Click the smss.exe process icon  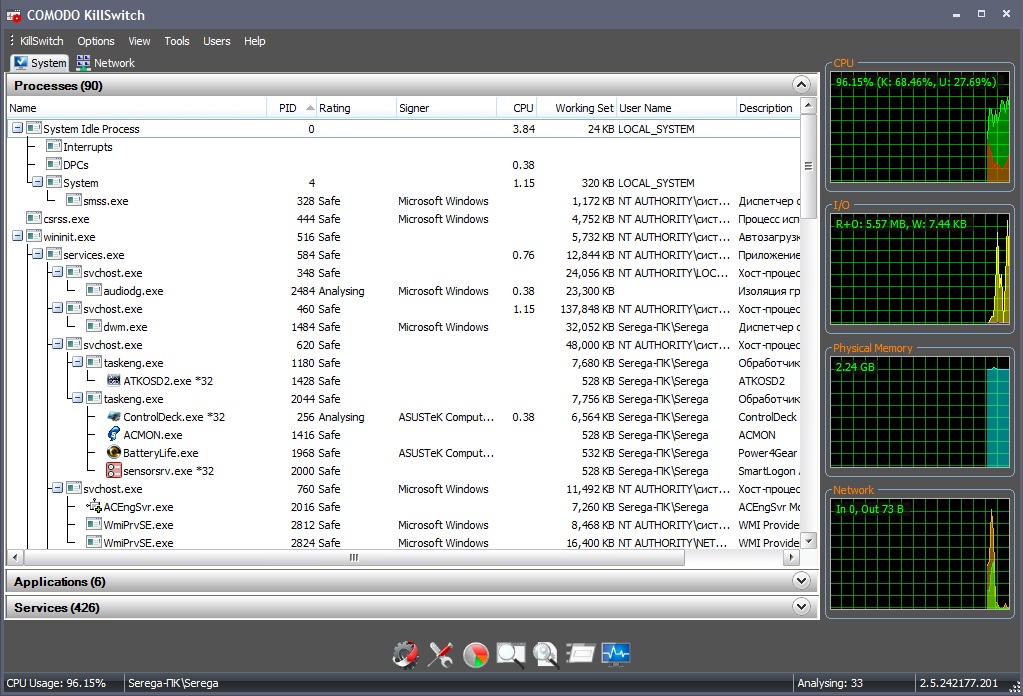[74, 200]
